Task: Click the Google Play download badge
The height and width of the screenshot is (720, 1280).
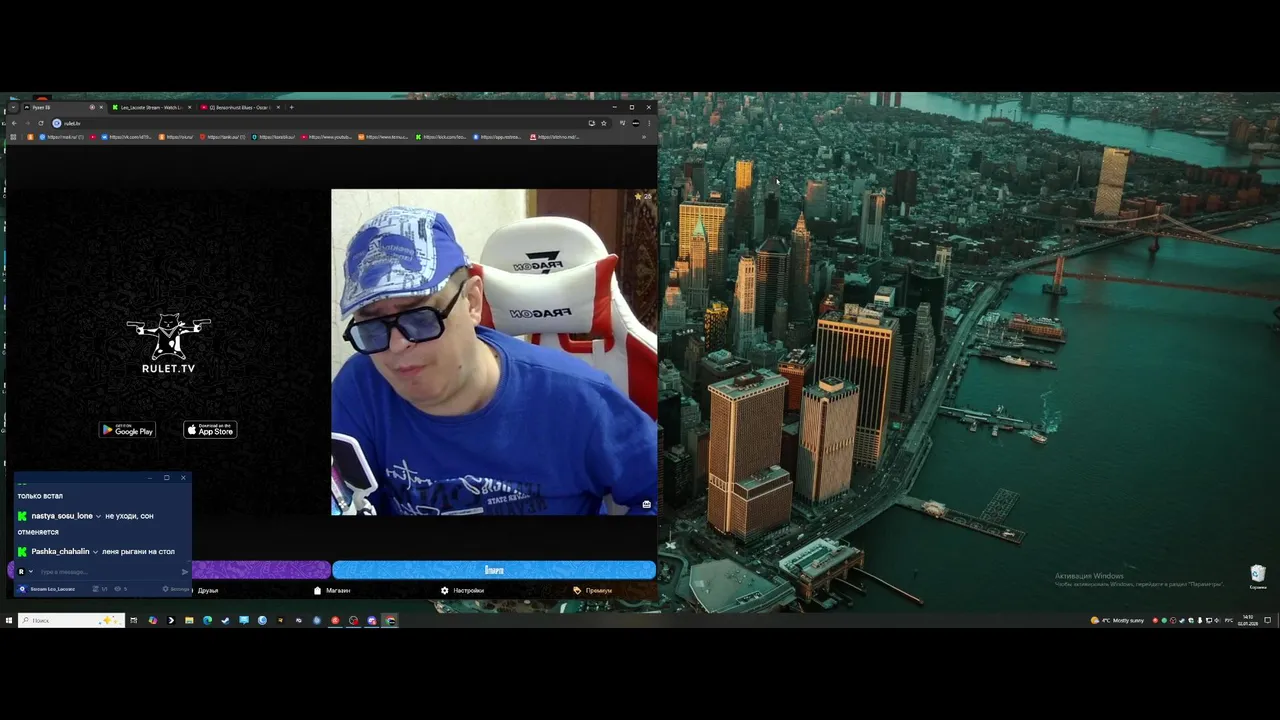Action: [127, 430]
